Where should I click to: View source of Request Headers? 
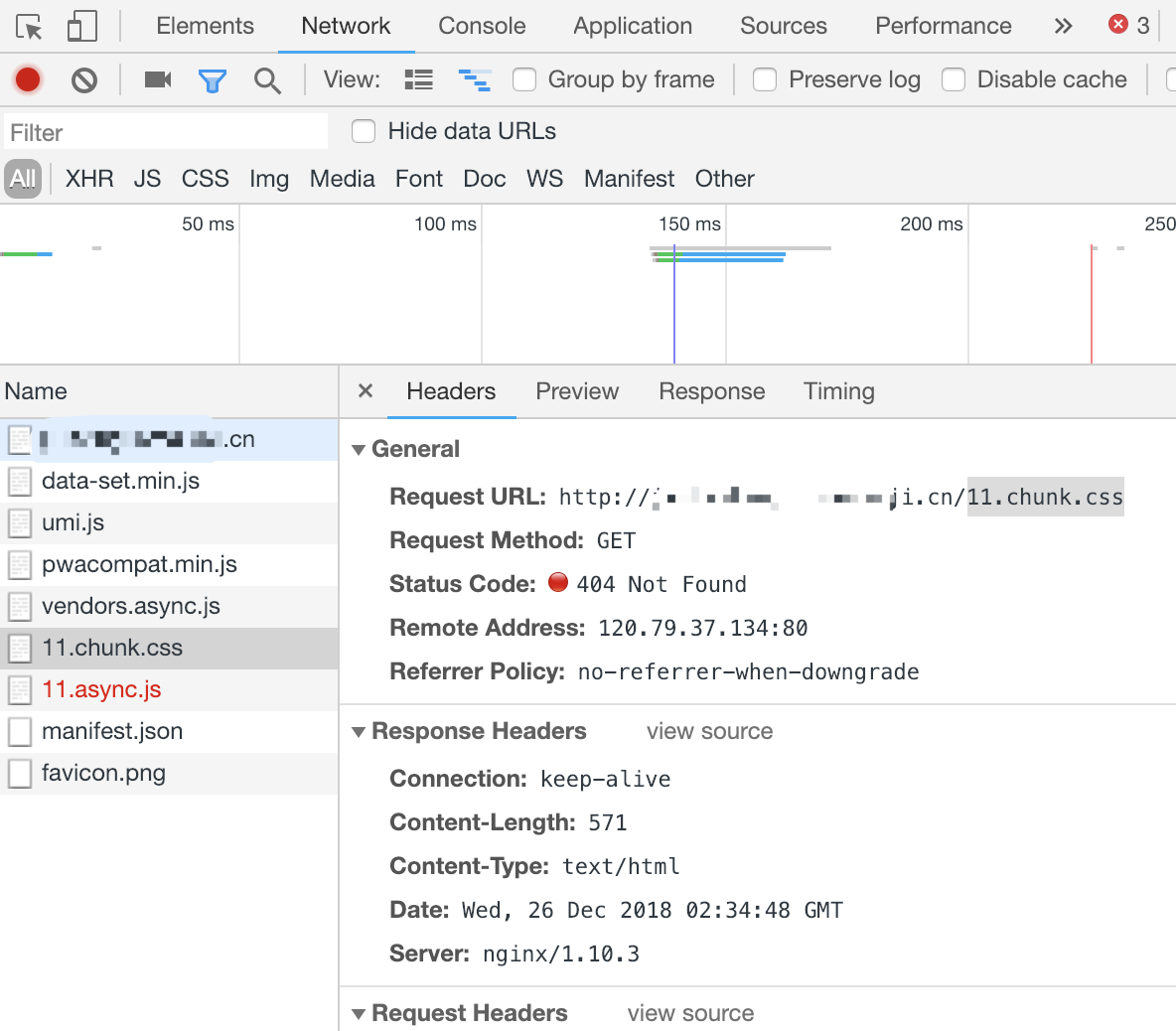[x=689, y=1013]
